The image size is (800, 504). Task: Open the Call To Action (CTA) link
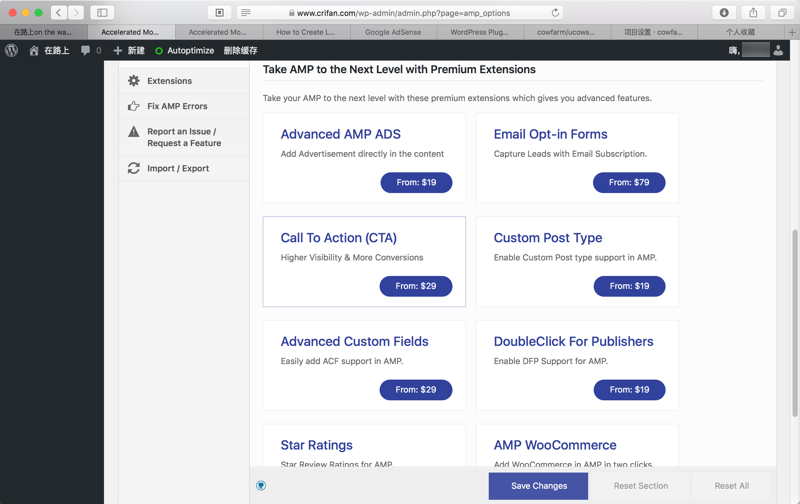[338, 238]
